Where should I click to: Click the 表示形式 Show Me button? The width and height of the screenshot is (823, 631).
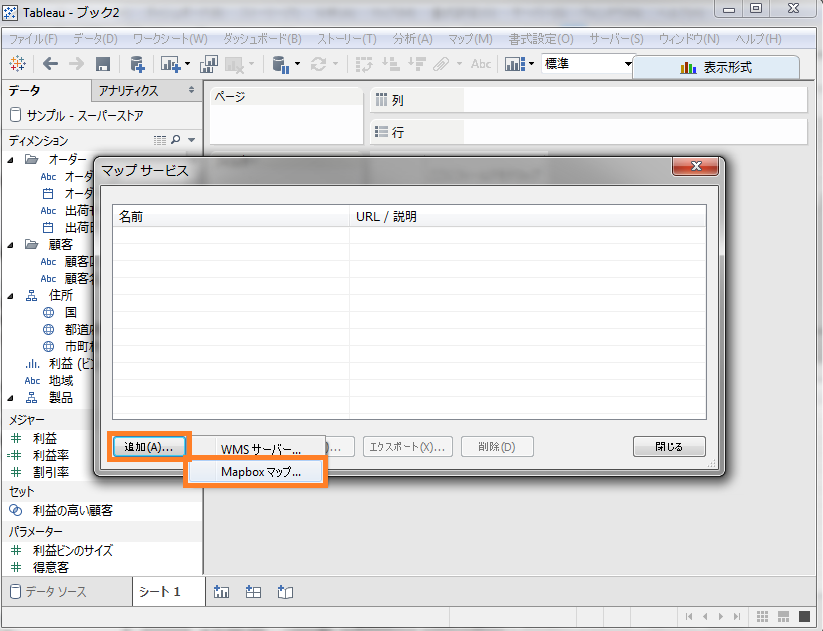tap(716, 67)
